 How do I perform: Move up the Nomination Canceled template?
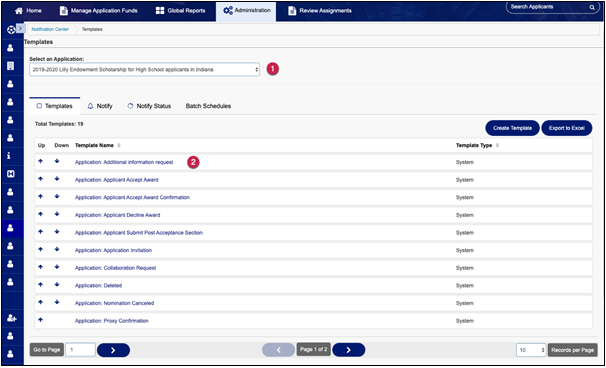point(41,302)
